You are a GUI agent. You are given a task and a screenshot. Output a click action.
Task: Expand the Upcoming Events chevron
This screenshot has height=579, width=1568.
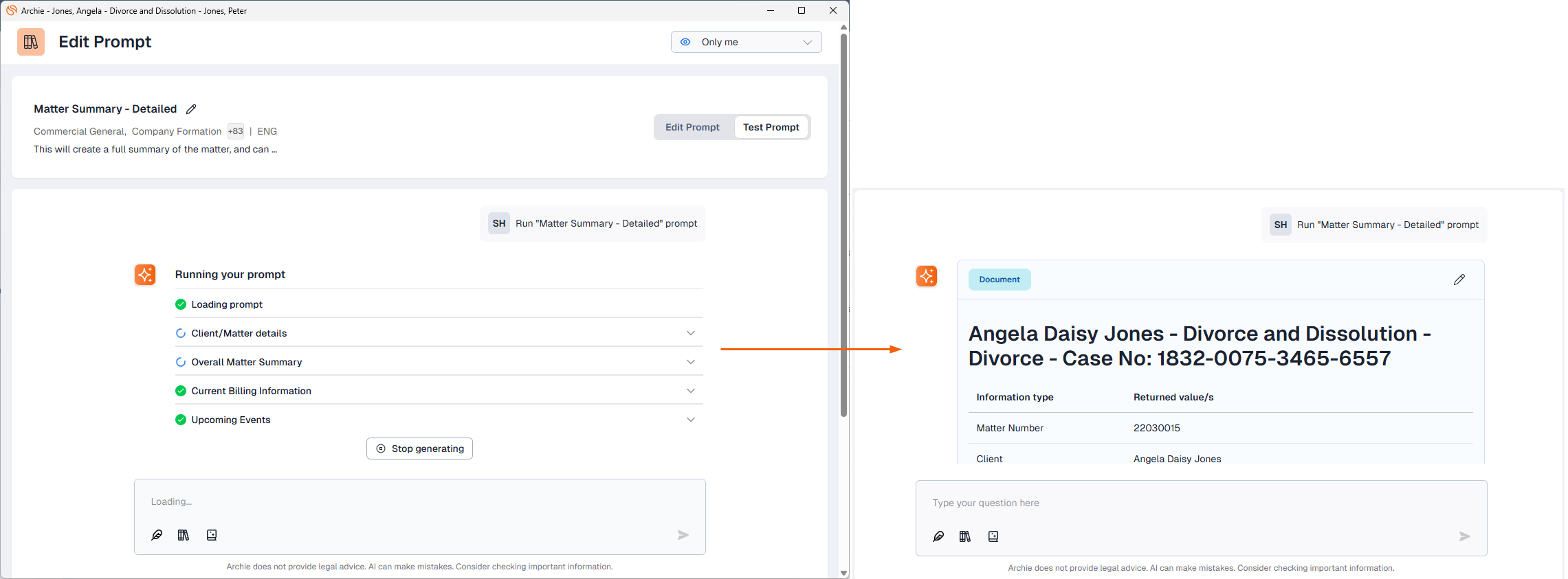point(690,420)
